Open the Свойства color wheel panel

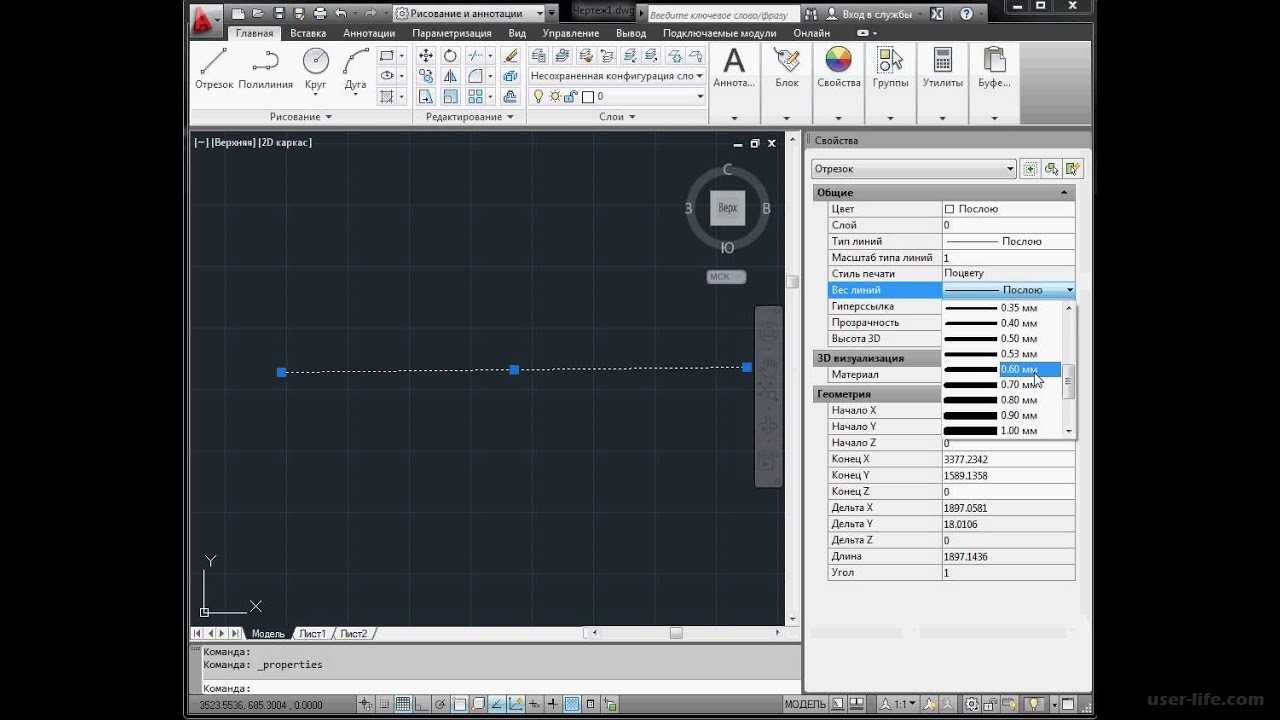pos(838,68)
